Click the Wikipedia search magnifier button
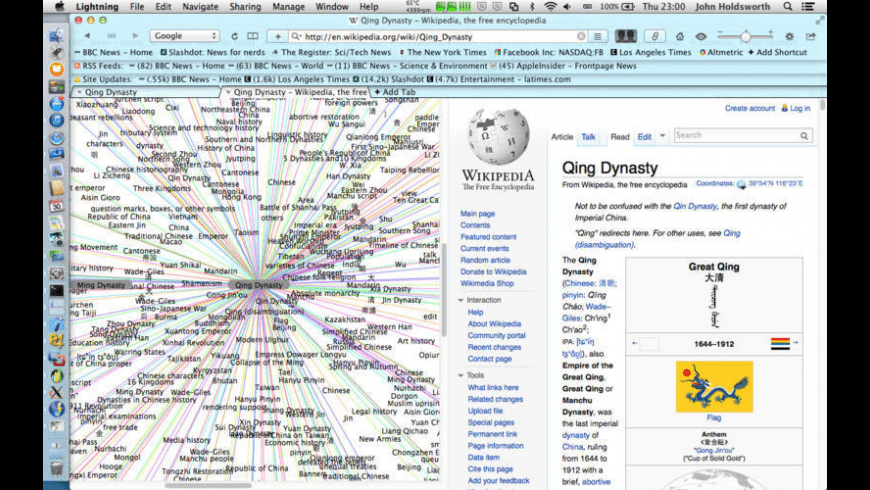 (x=804, y=136)
